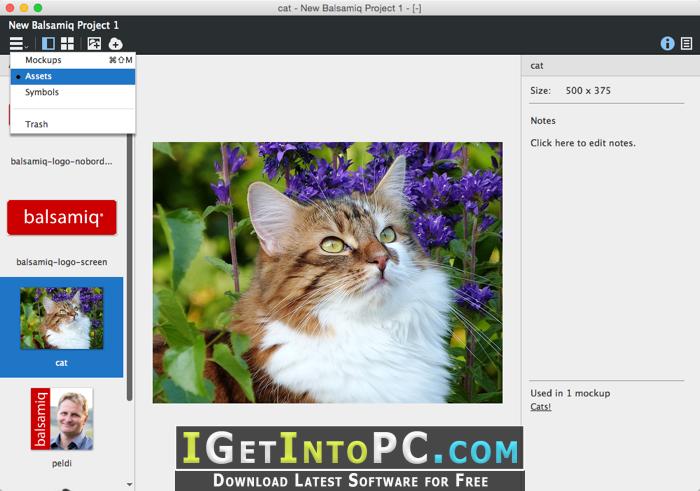Toggle the info inspector panel icon
The width and height of the screenshot is (700, 491).
[x=667, y=43]
